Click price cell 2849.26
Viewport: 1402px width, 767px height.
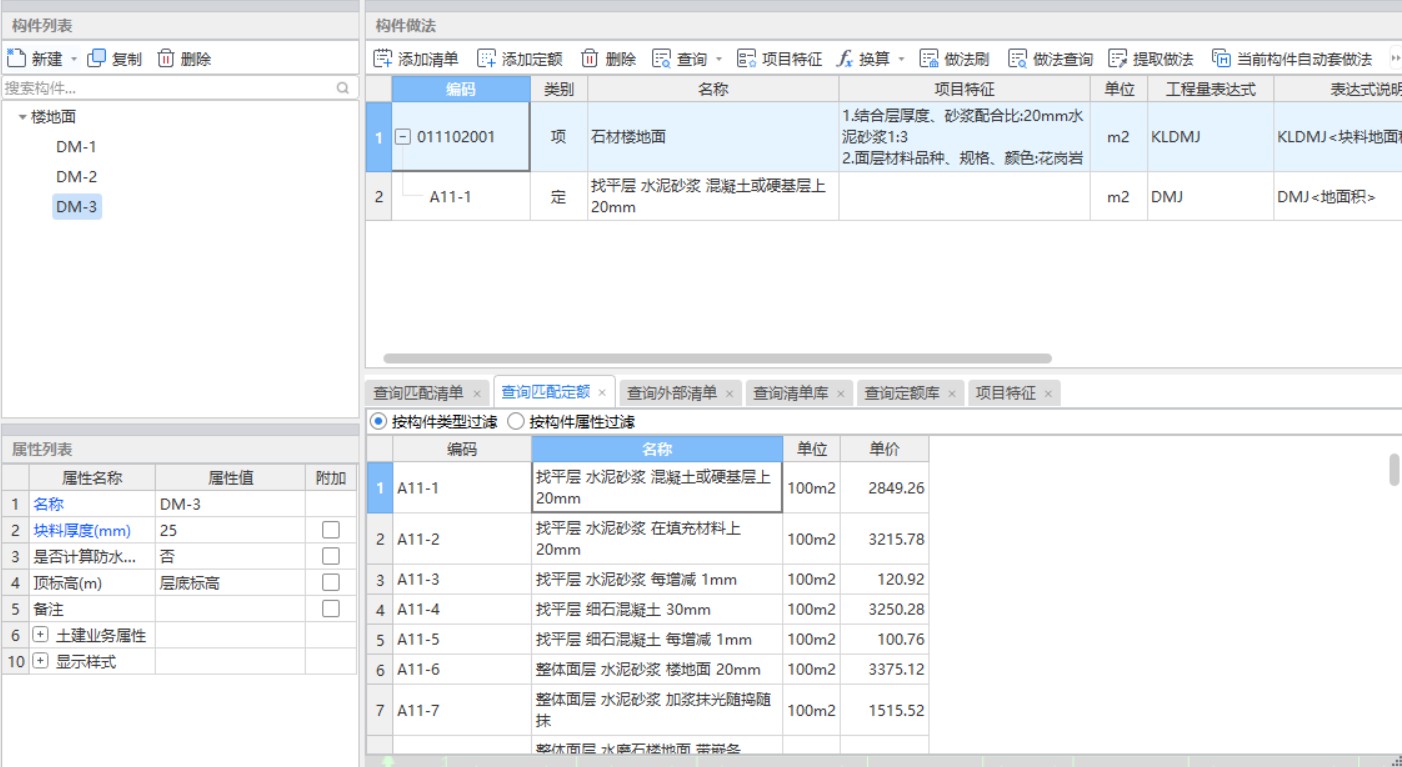(x=884, y=488)
